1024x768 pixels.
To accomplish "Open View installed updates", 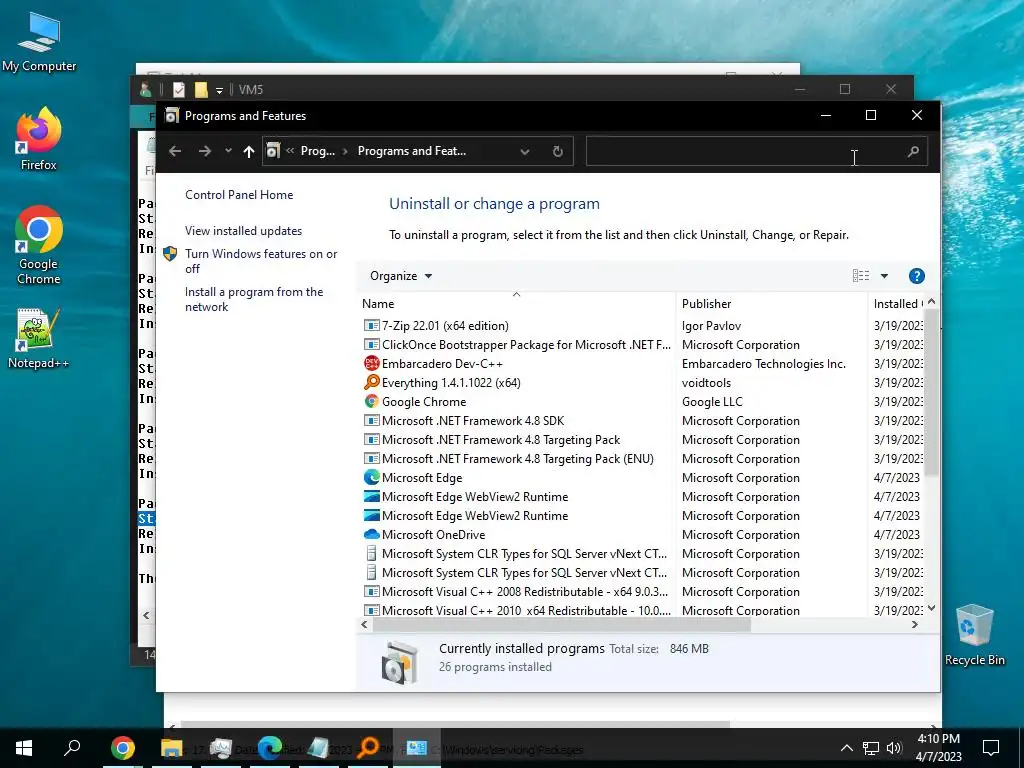I will (244, 231).
